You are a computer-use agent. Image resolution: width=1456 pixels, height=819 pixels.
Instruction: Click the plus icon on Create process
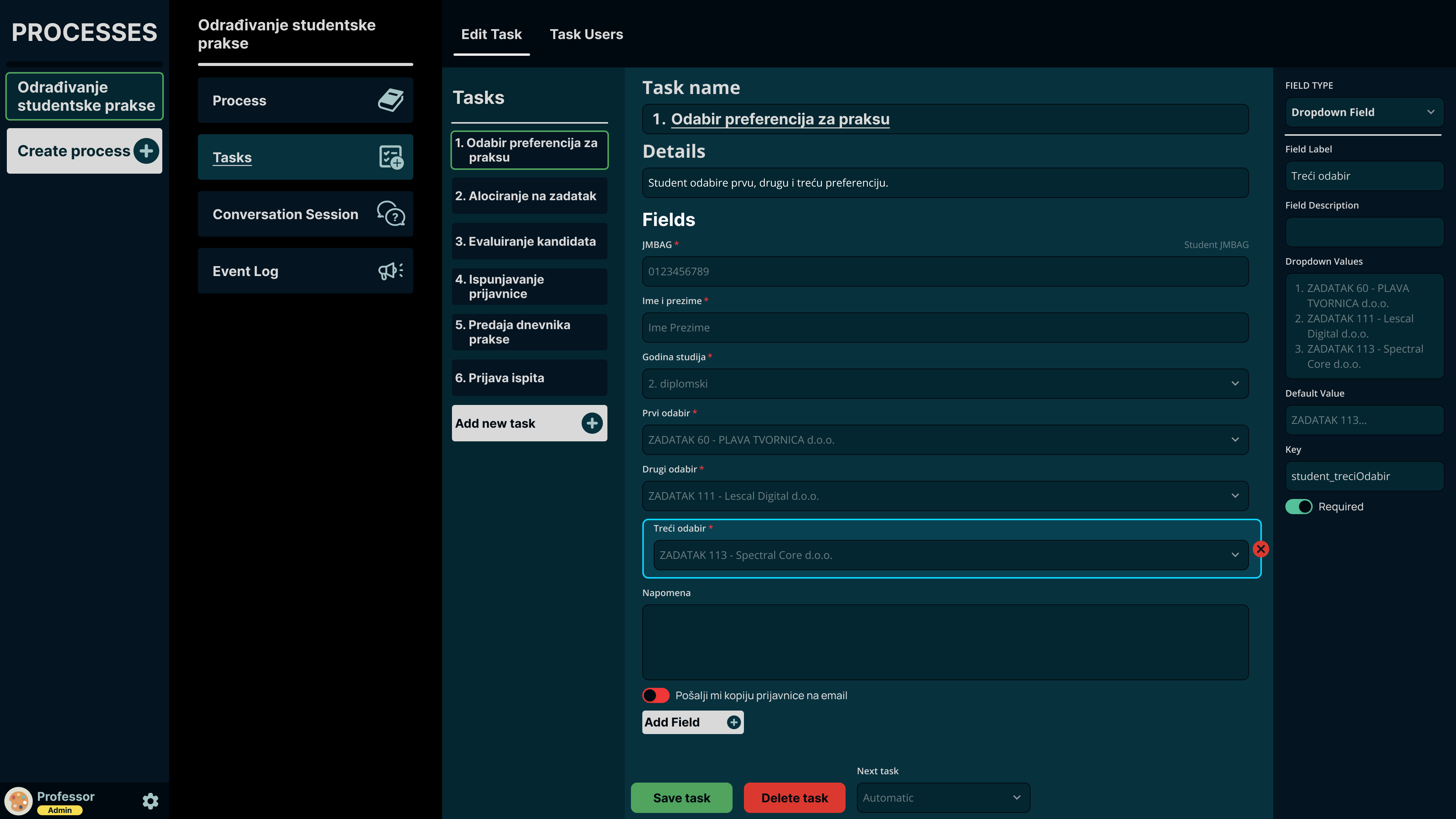(146, 151)
